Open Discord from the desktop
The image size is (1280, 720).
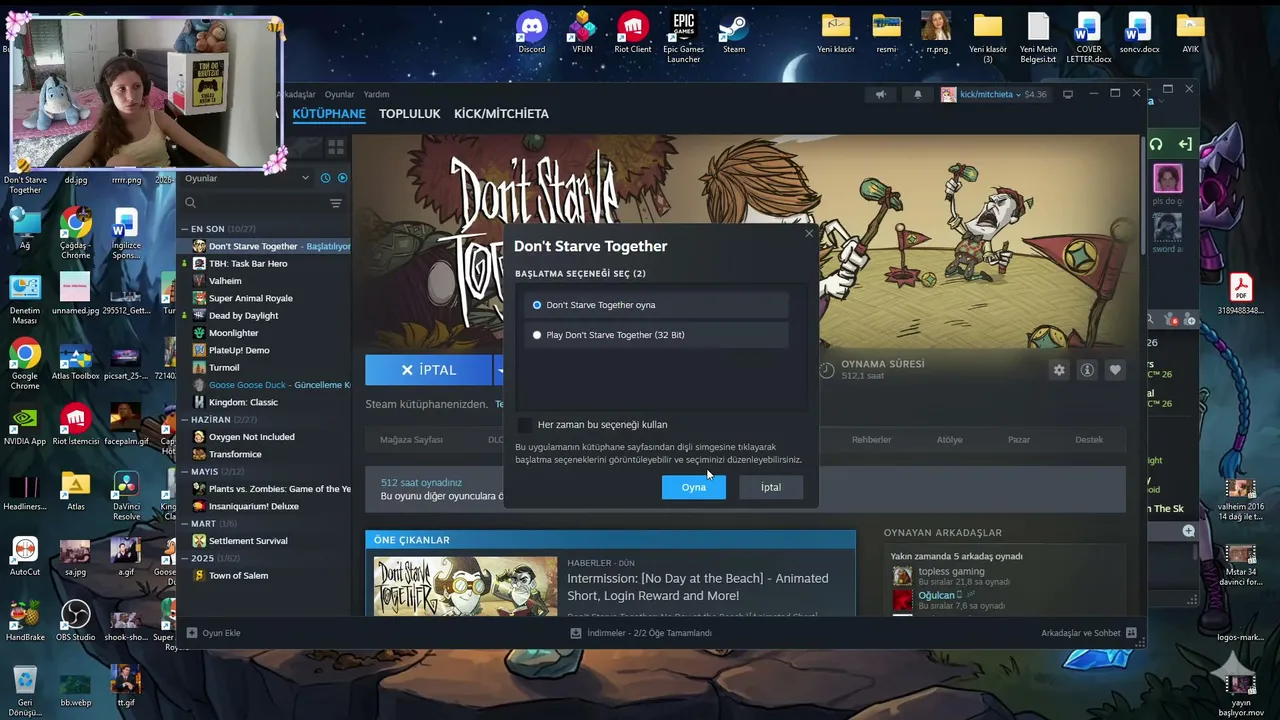click(532, 32)
